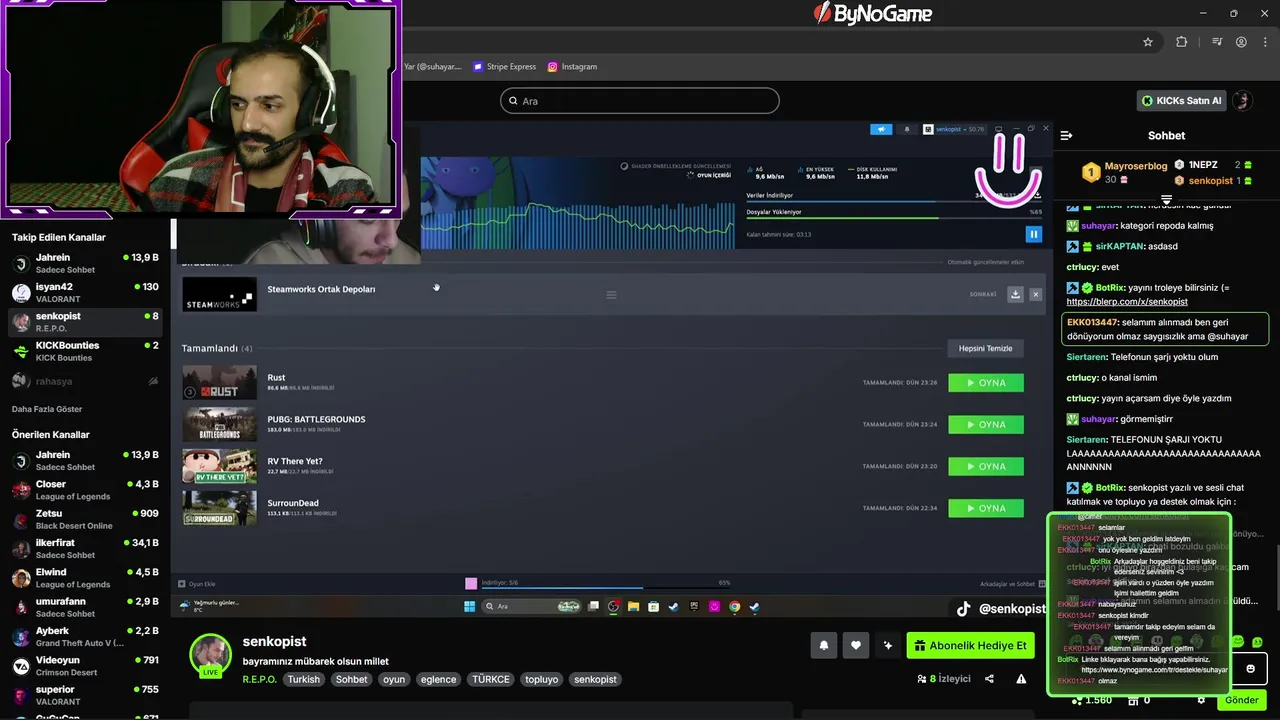Screen dimensions: 1280x720
Task: Select the oyun tag
Action: click(x=394, y=680)
